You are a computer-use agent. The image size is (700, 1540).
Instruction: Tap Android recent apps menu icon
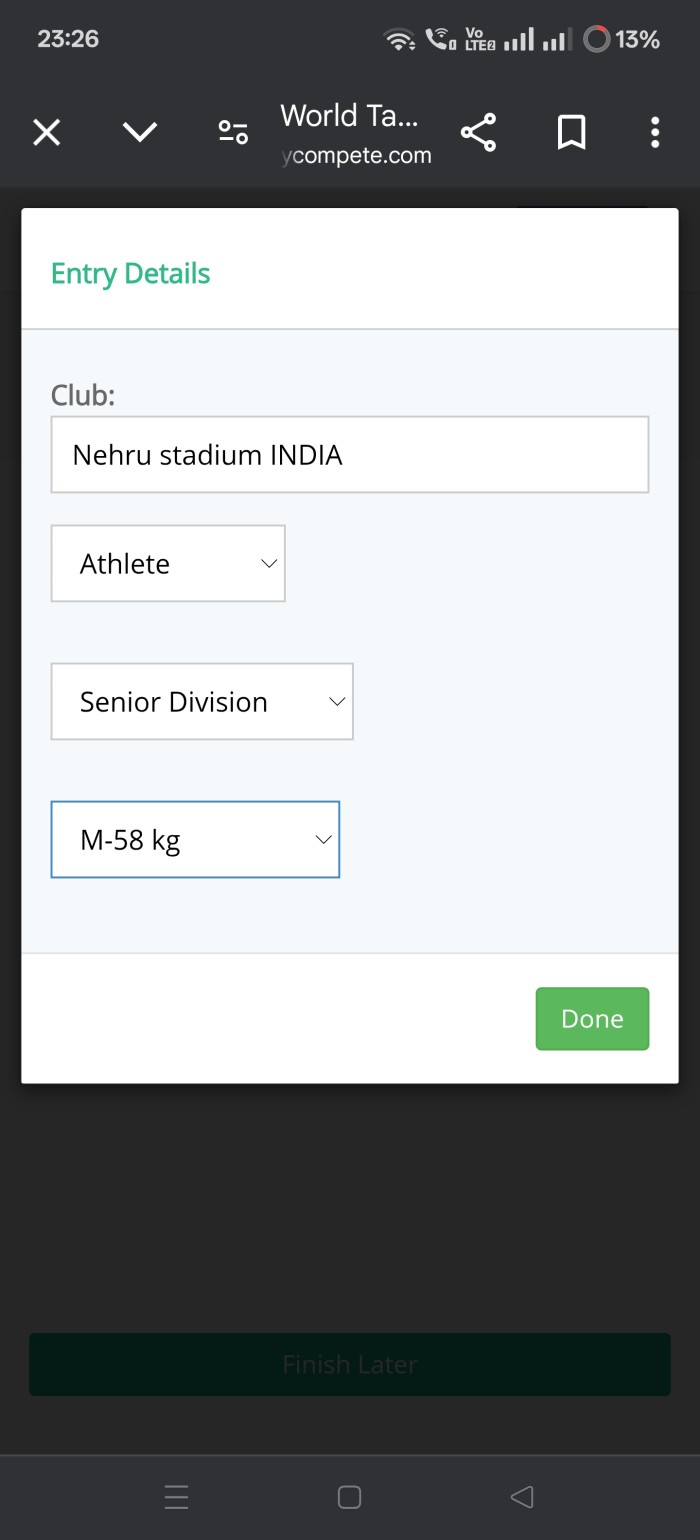point(176,1497)
